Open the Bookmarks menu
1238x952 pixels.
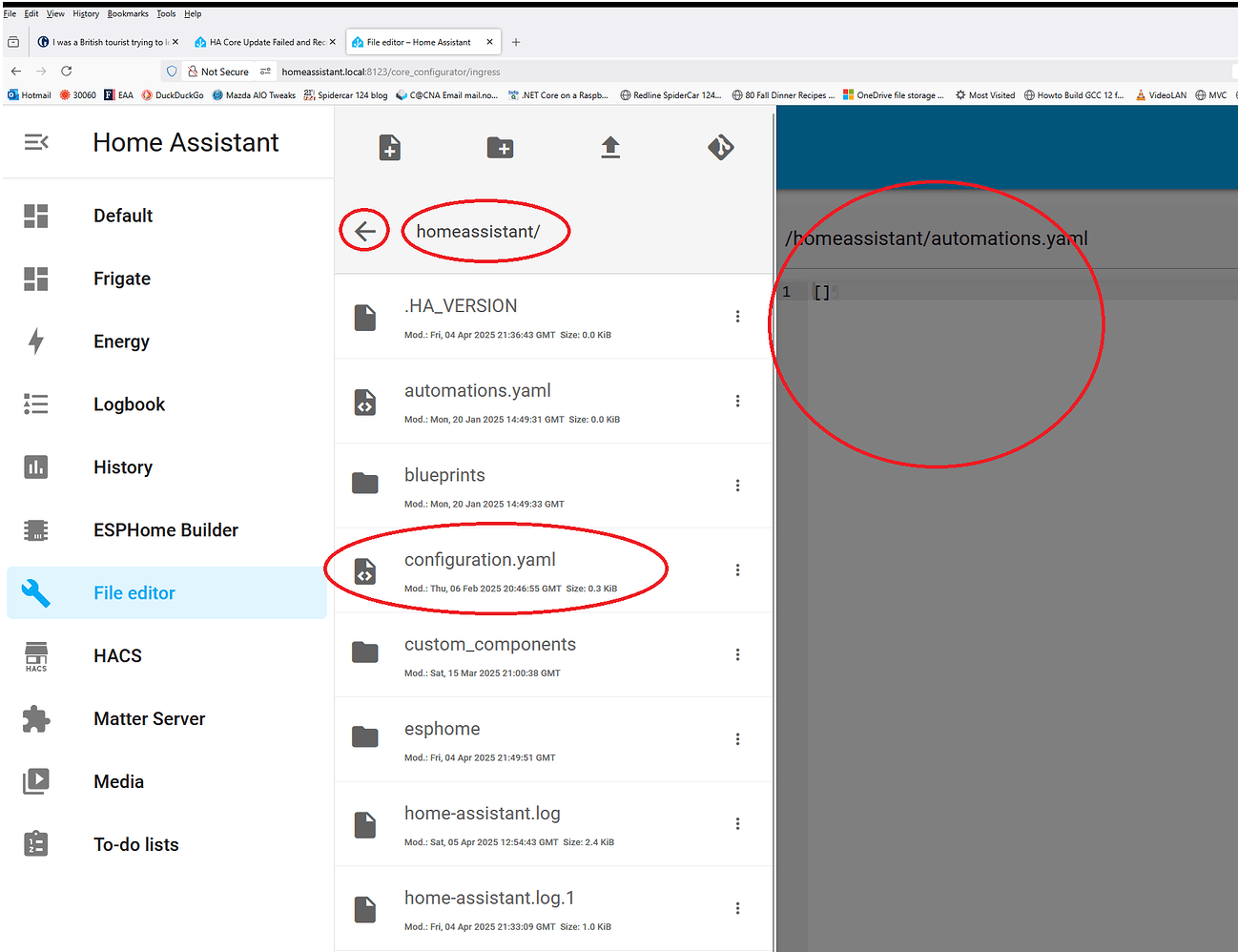(127, 13)
